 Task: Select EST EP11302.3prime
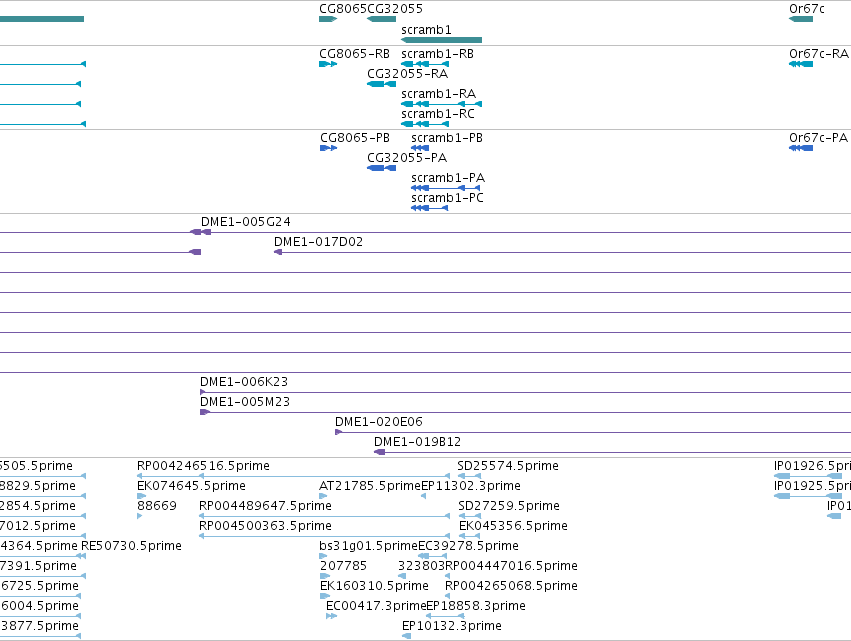coord(471,486)
